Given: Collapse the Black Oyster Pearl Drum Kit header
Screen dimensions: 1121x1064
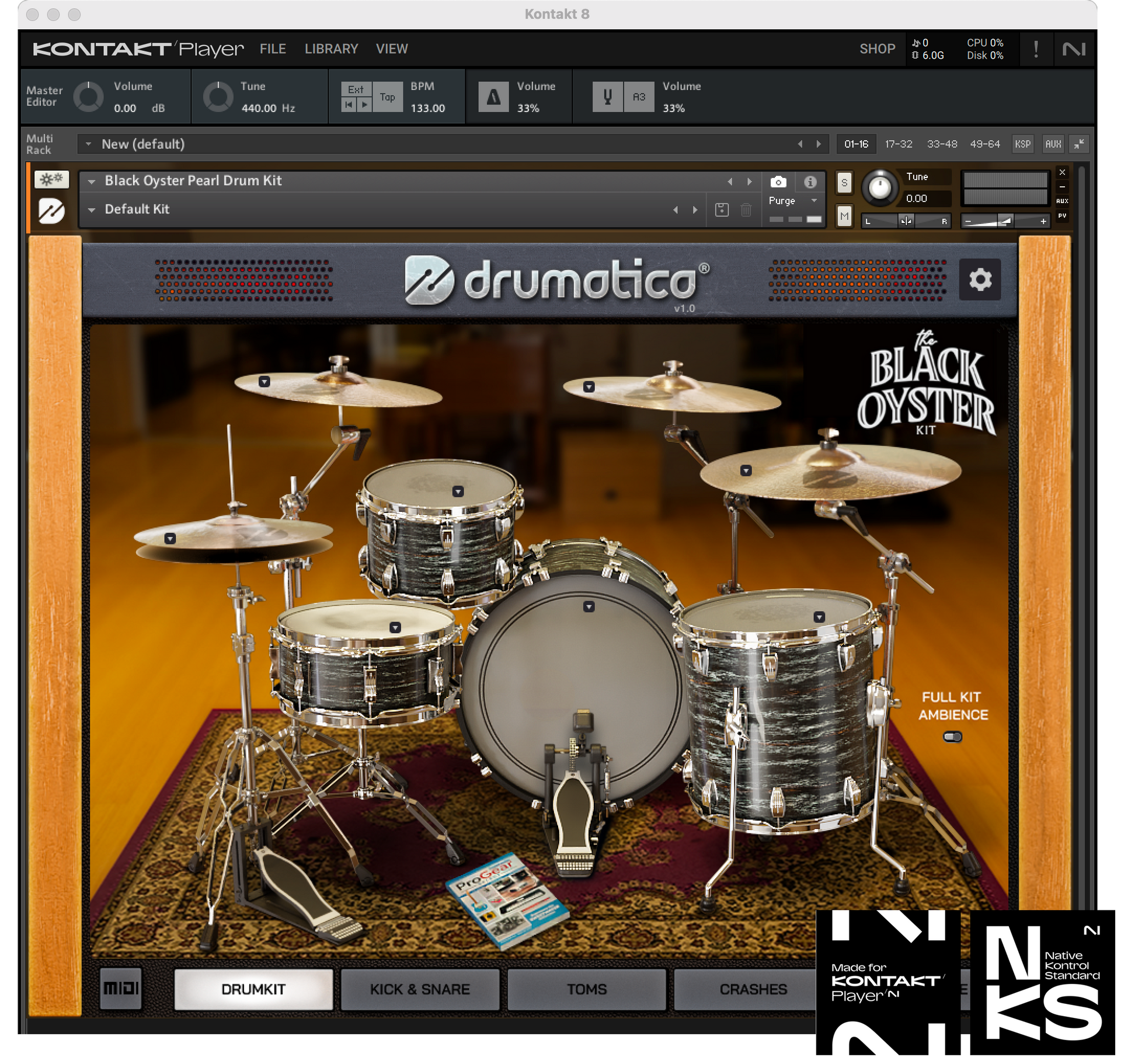Looking at the screenshot, I should [92, 181].
